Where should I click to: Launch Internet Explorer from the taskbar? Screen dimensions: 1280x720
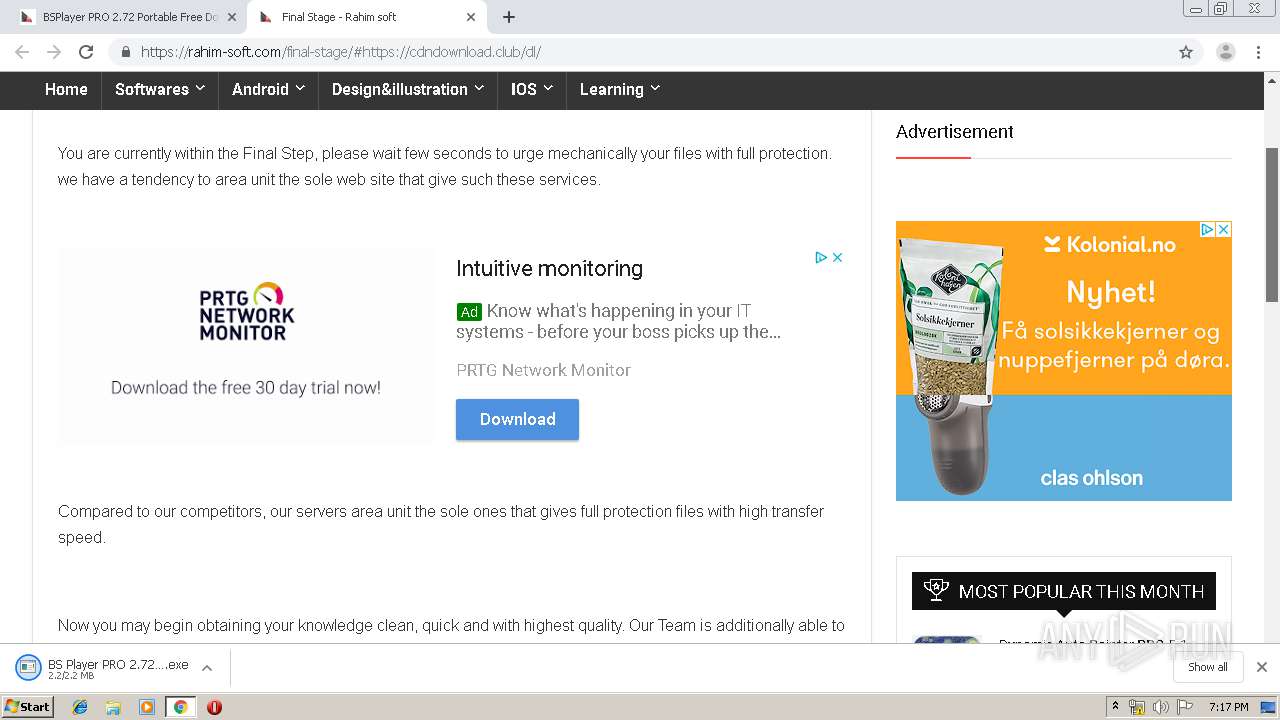[80, 707]
